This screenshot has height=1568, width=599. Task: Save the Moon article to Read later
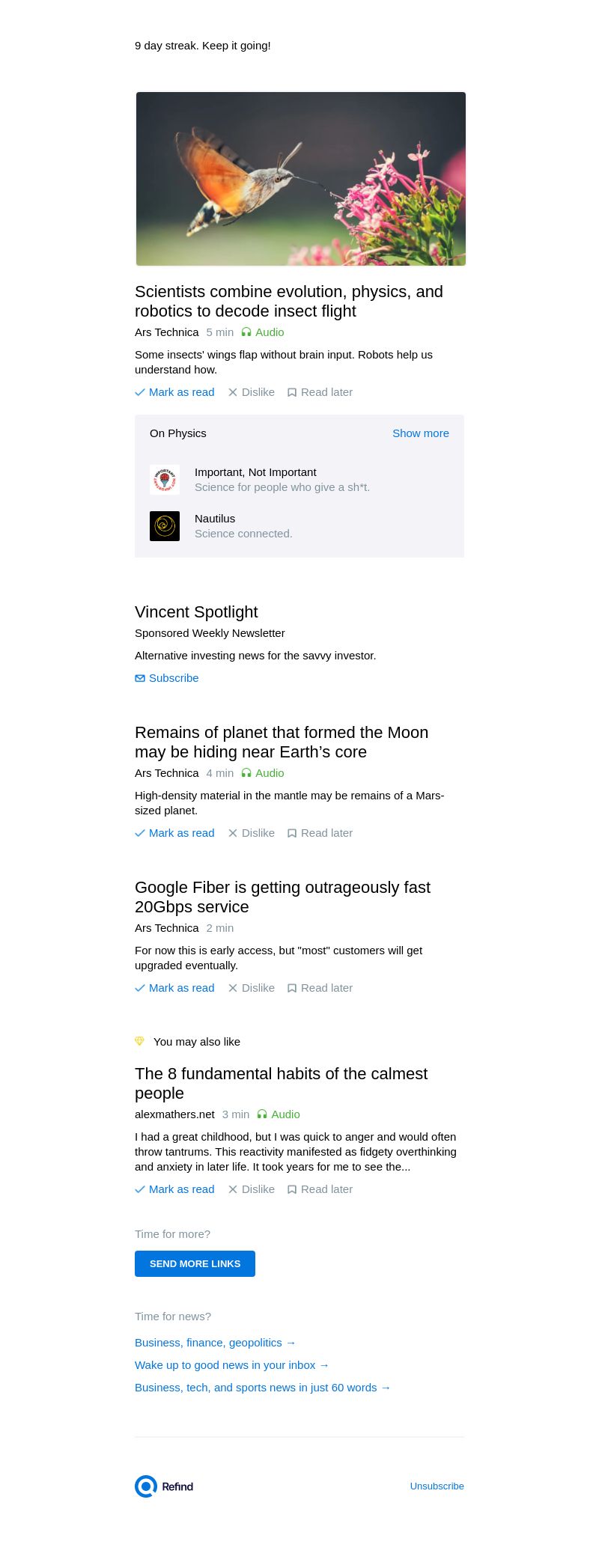pyautogui.click(x=320, y=833)
